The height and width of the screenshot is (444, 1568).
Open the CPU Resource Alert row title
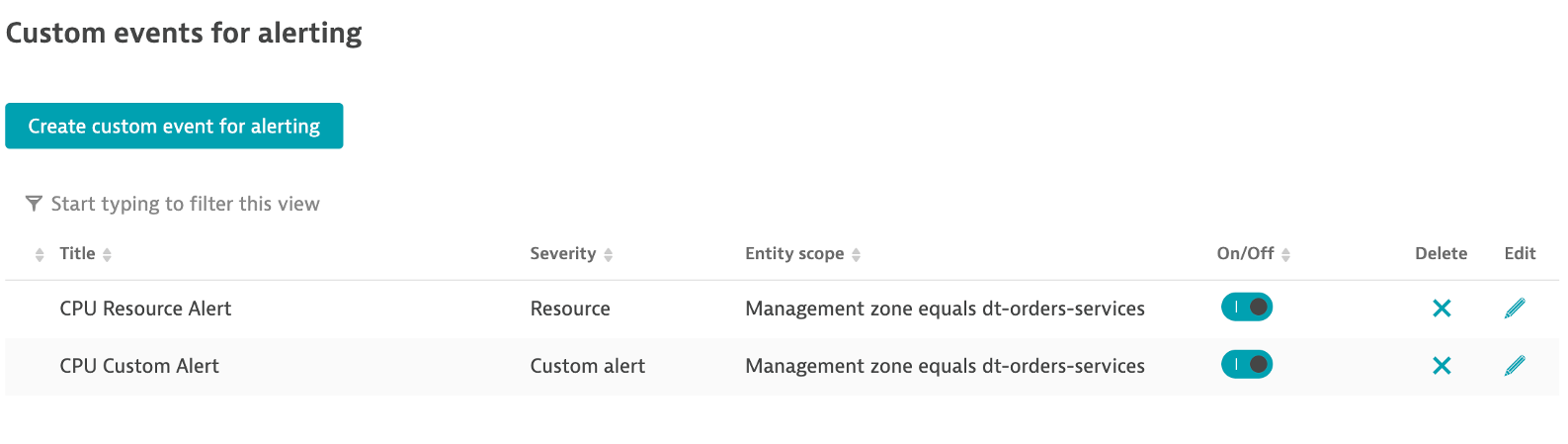145,309
